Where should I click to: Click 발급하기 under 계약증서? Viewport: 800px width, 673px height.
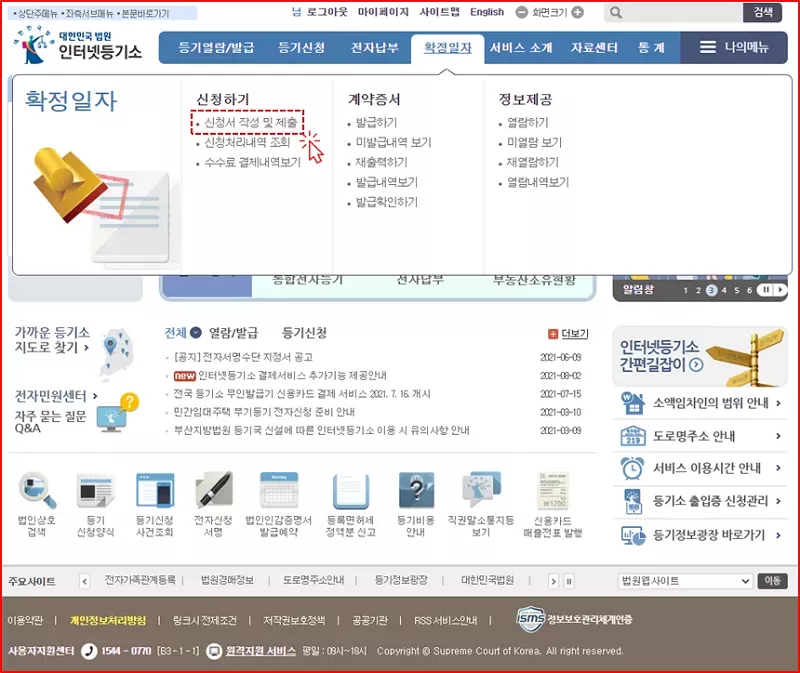[376, 122]
